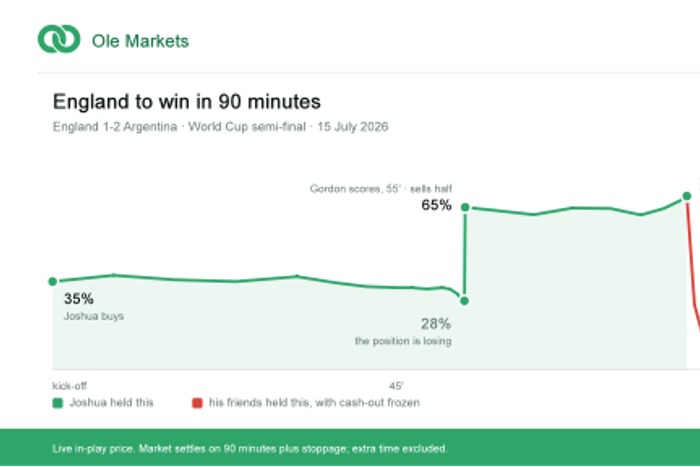Click the position is losing annotation
The image size is (700, 467).
[403, 341]
